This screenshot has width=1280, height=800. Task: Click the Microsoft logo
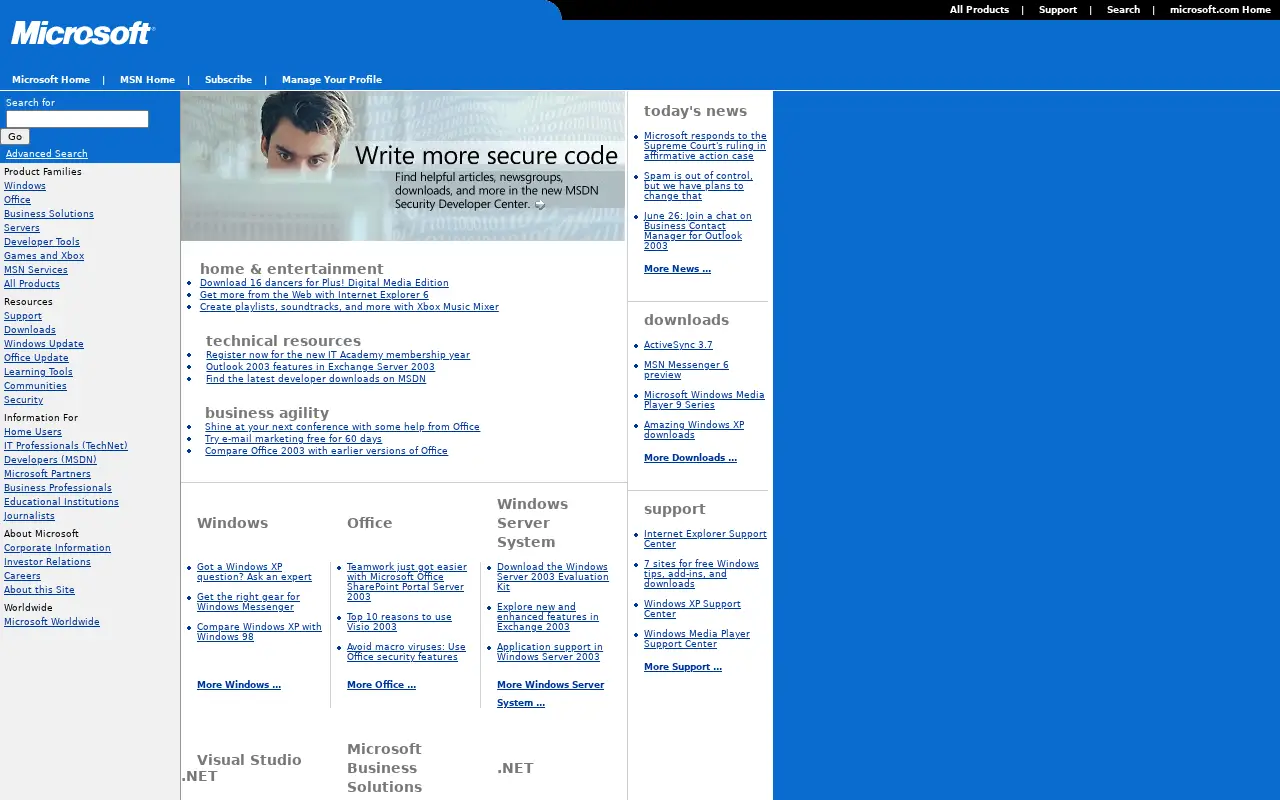83,33
